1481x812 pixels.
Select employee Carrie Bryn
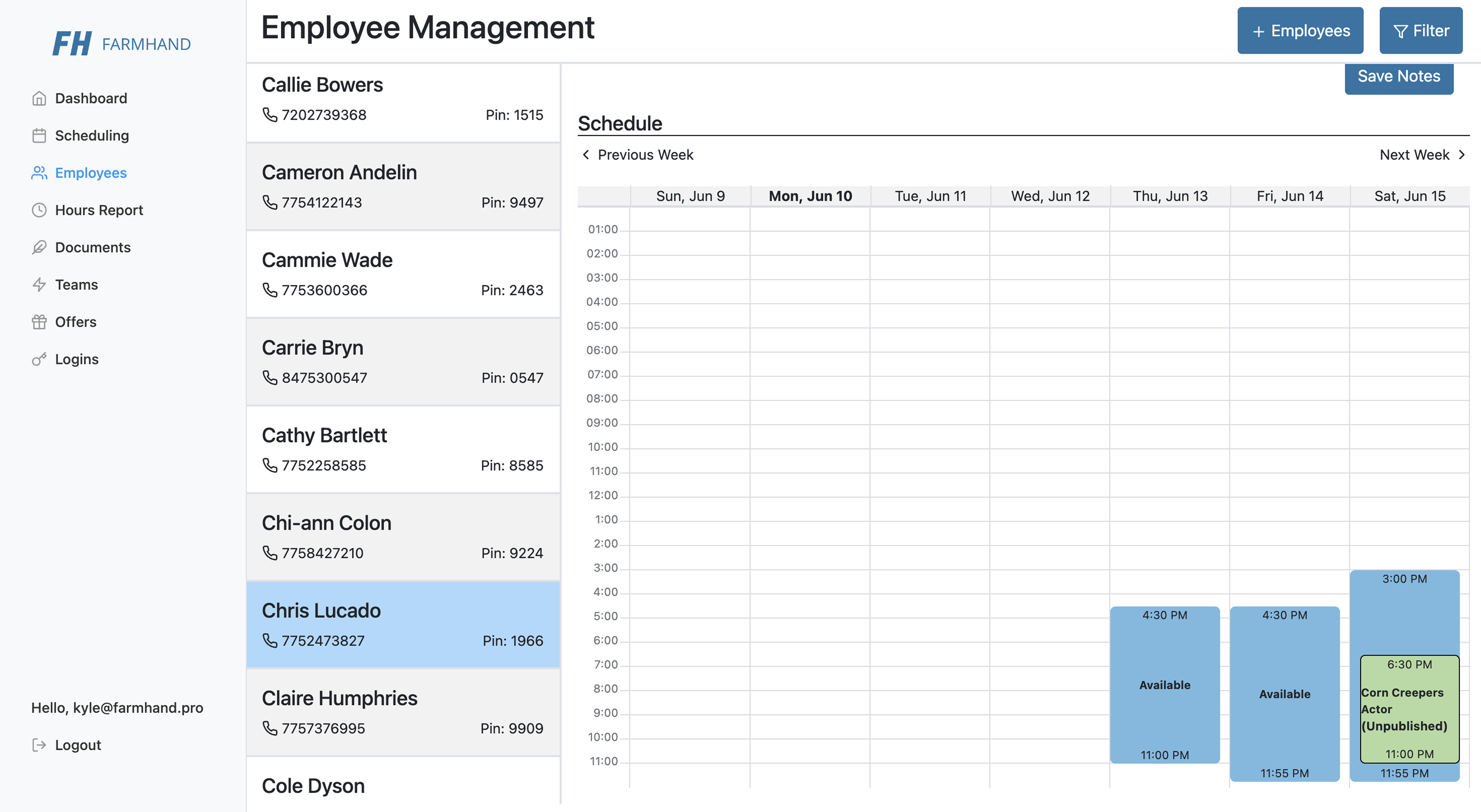point(403,362)
